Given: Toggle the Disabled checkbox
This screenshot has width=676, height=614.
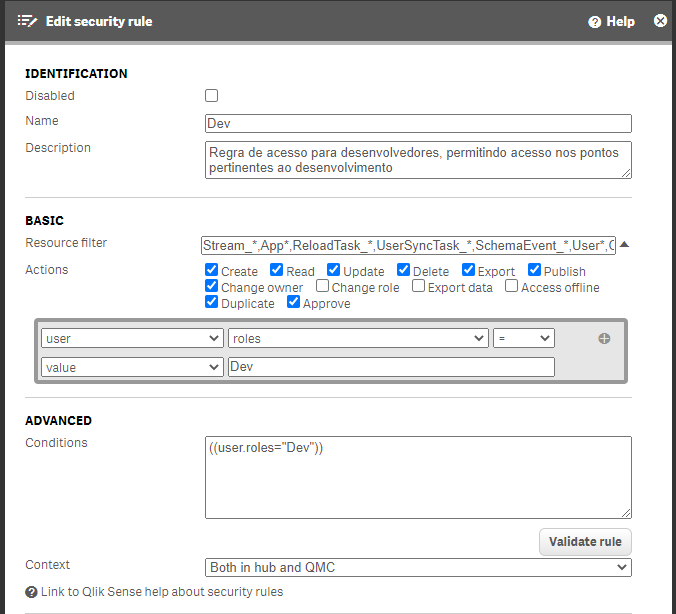Looking at the screenshot, I should click(211, 96).
